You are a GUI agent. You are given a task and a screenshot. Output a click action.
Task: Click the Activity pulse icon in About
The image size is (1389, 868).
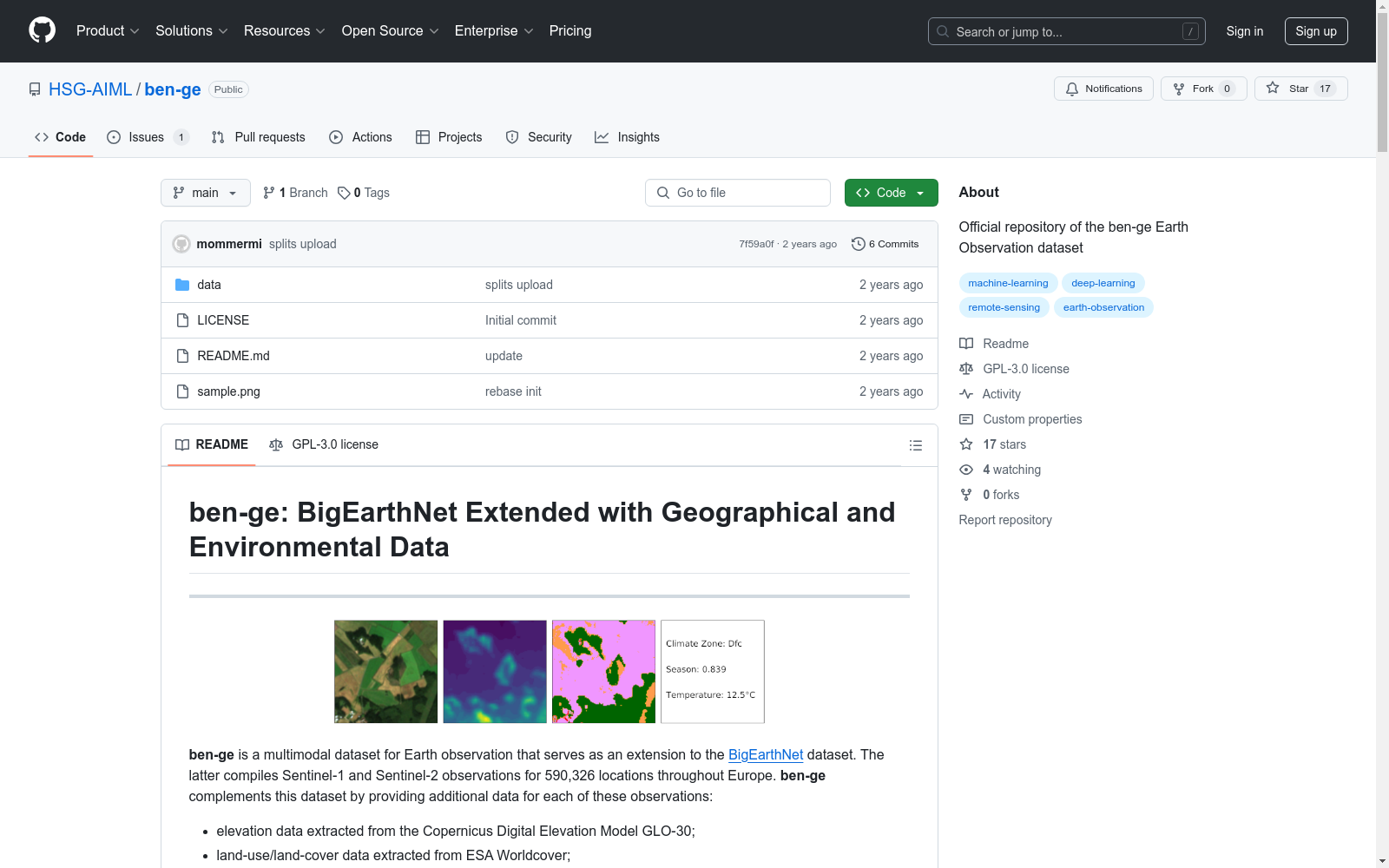[x=966, y=394]
